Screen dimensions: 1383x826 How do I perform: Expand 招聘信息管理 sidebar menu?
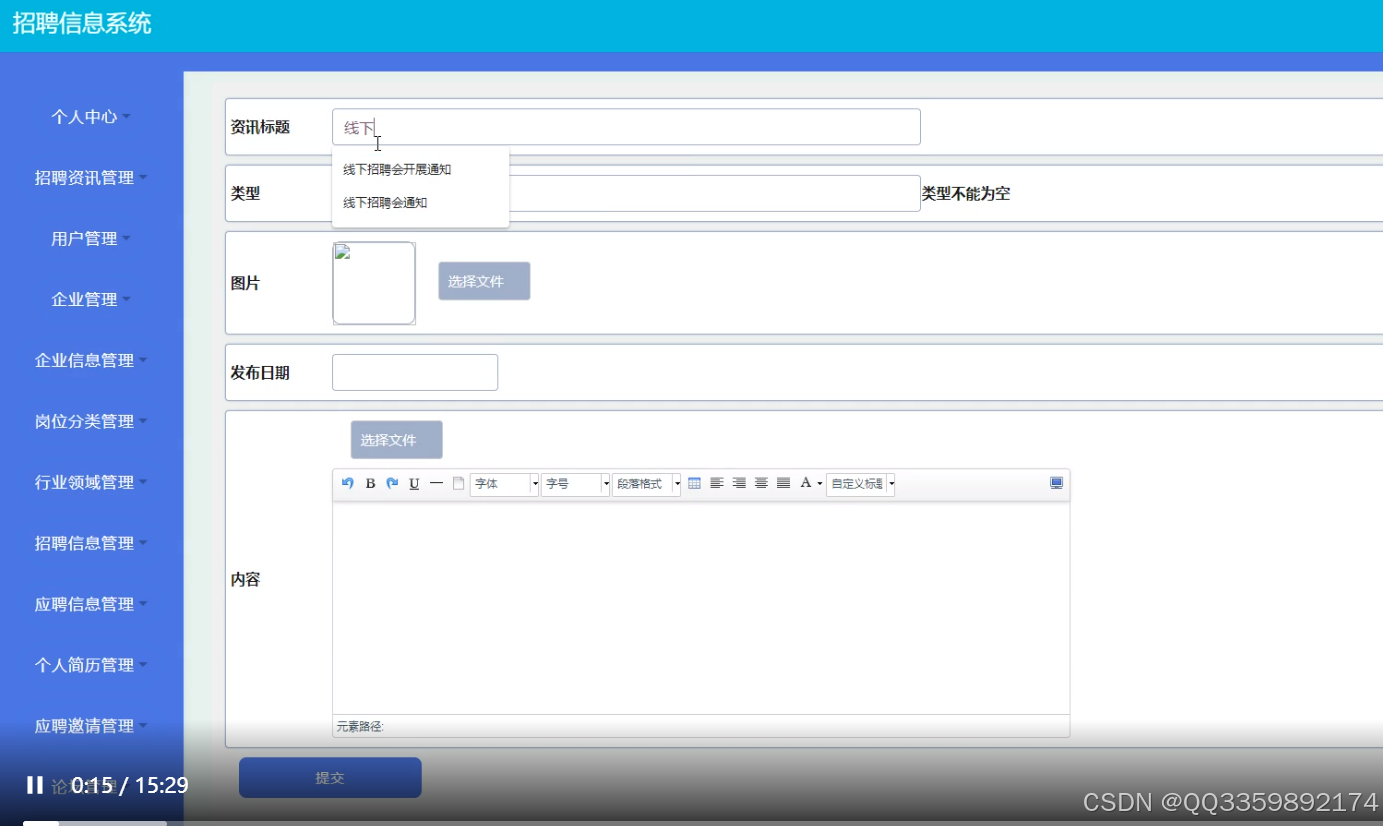(91, 544)
